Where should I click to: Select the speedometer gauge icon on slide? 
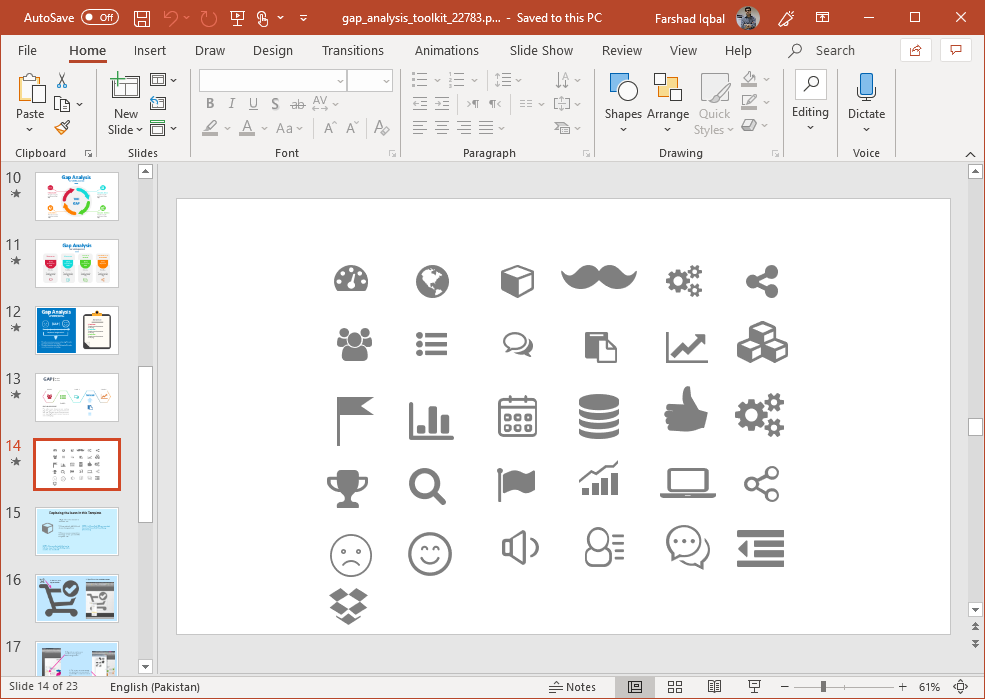pos(351,278)
